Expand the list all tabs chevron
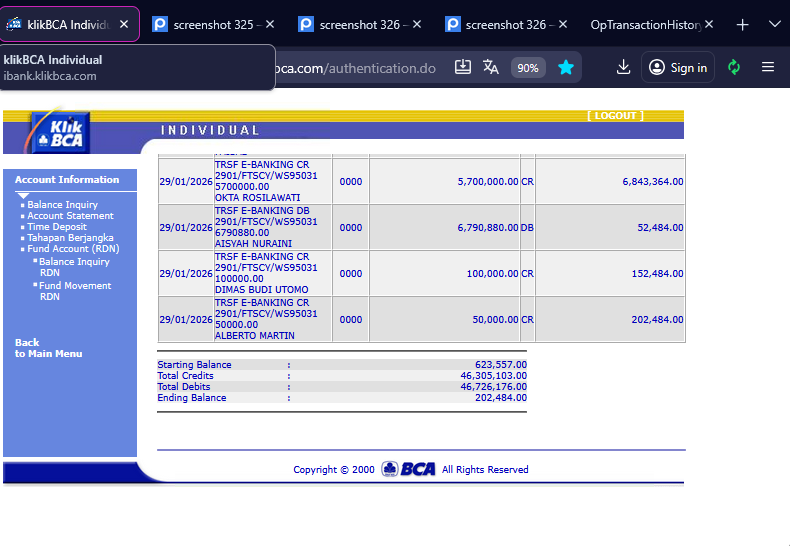The image size is (790, 546). (x=775, y=24)
